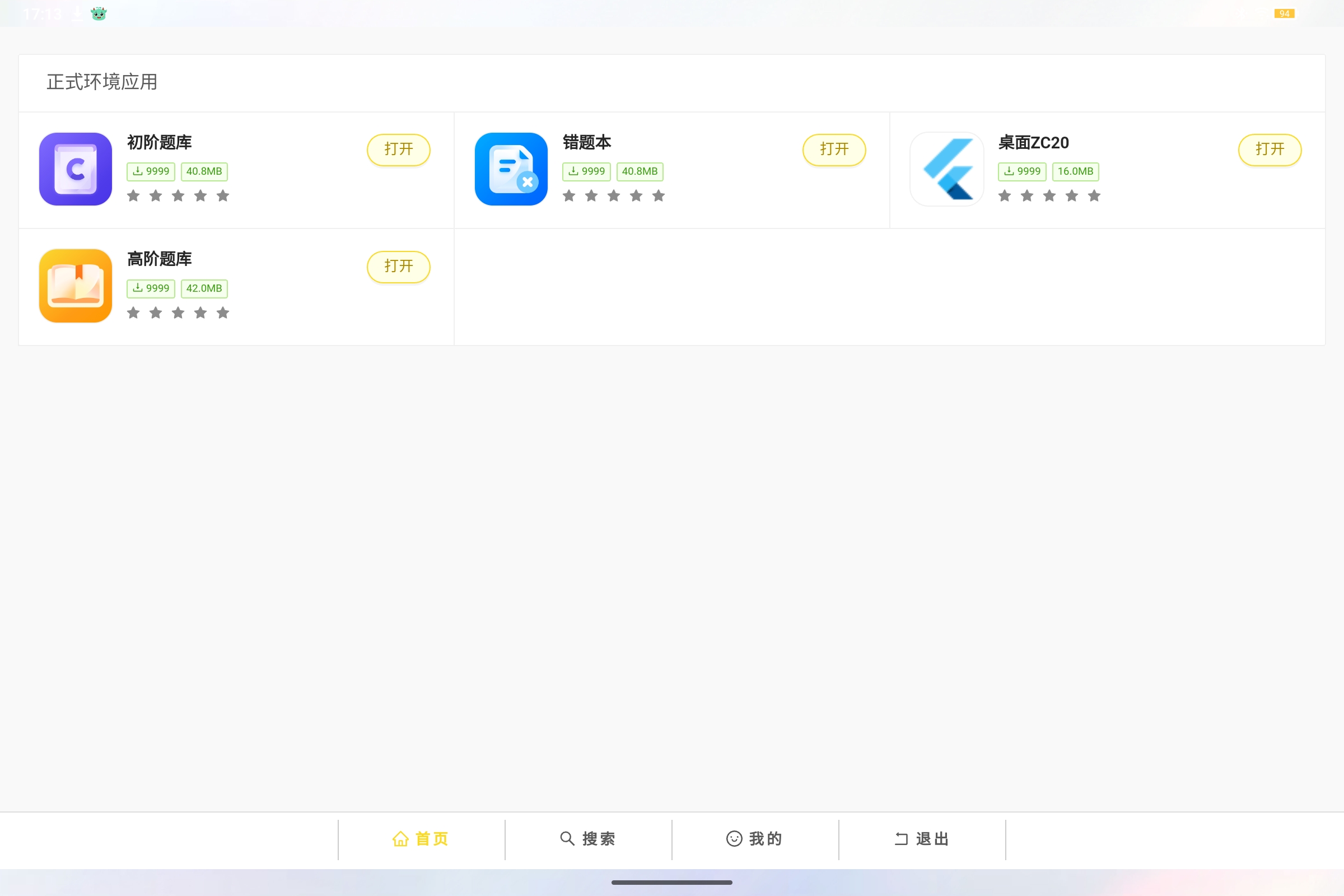Click the first rating star of 高阶题库
This screenshot has width=1344, height=896.
click(133, 312)
